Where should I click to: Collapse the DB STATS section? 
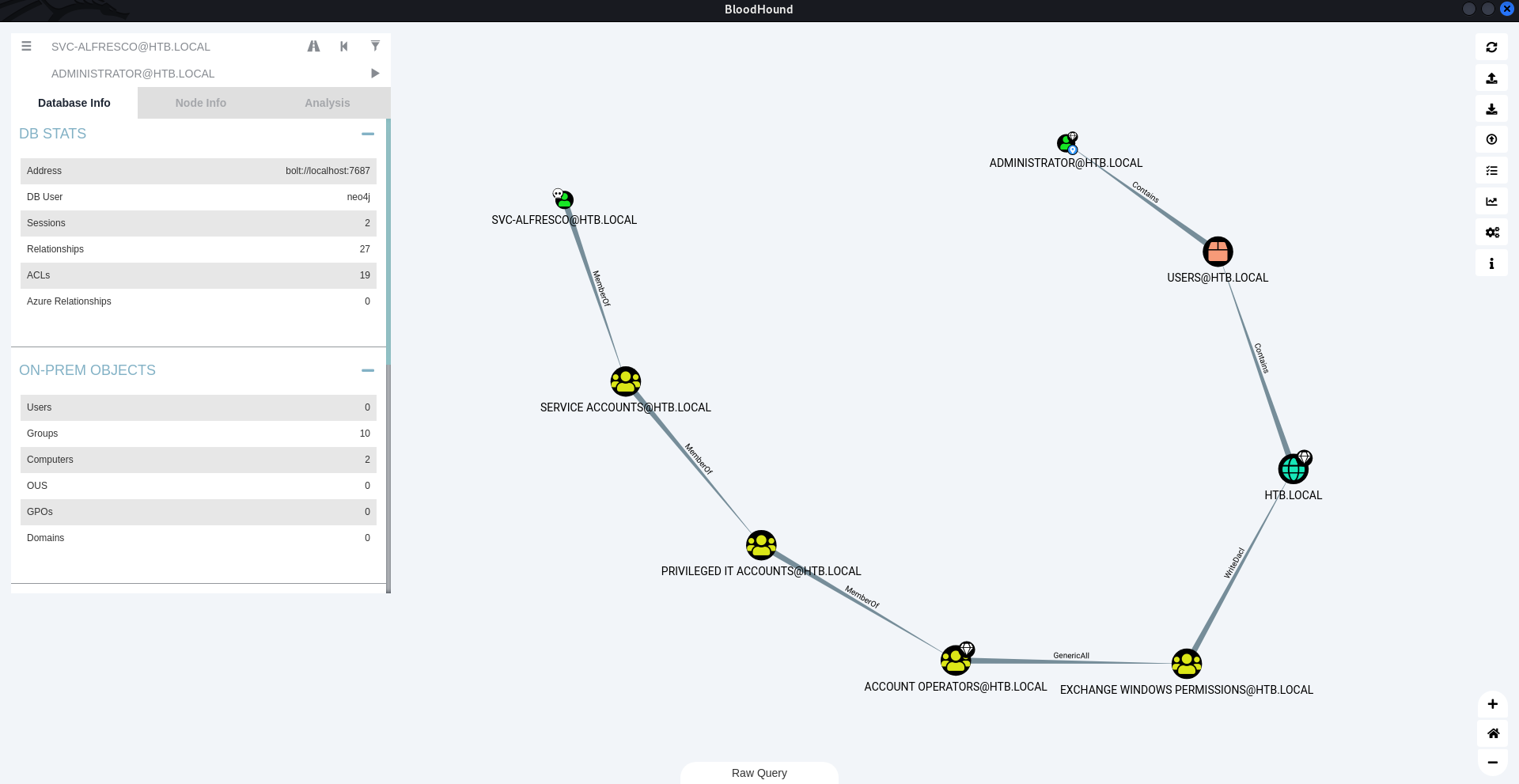(367, 134)
